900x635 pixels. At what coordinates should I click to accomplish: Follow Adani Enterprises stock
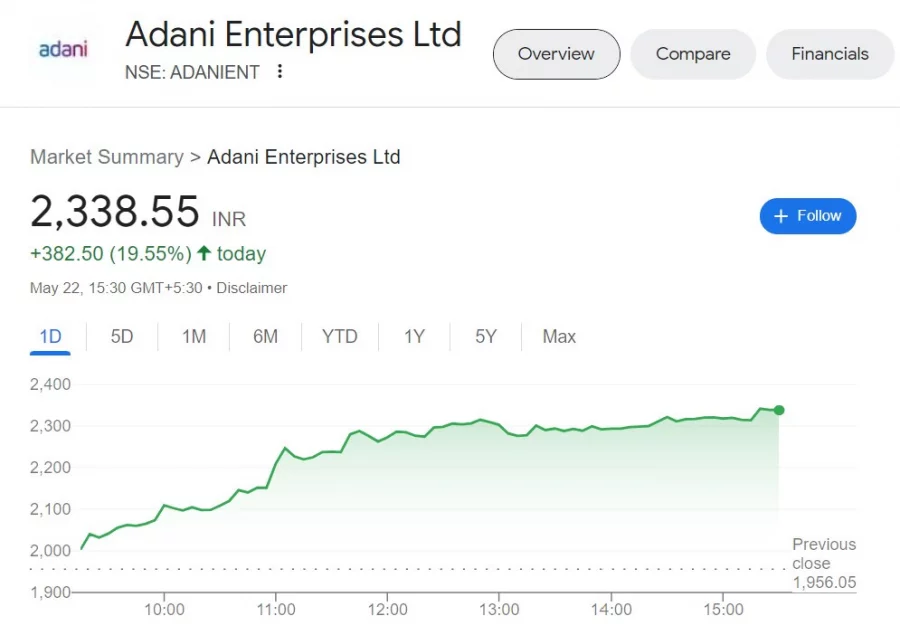(808, 216)
